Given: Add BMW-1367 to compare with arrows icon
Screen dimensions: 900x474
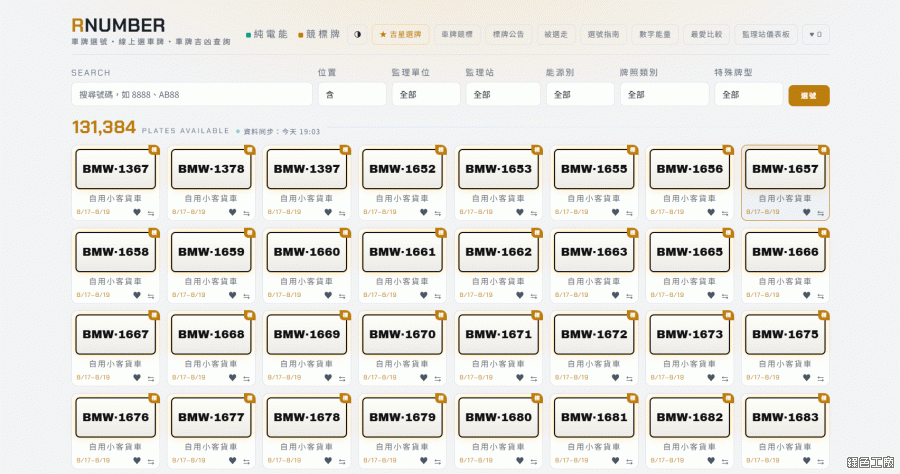Looking at the screenshot, I should click(x=151, y=213).
